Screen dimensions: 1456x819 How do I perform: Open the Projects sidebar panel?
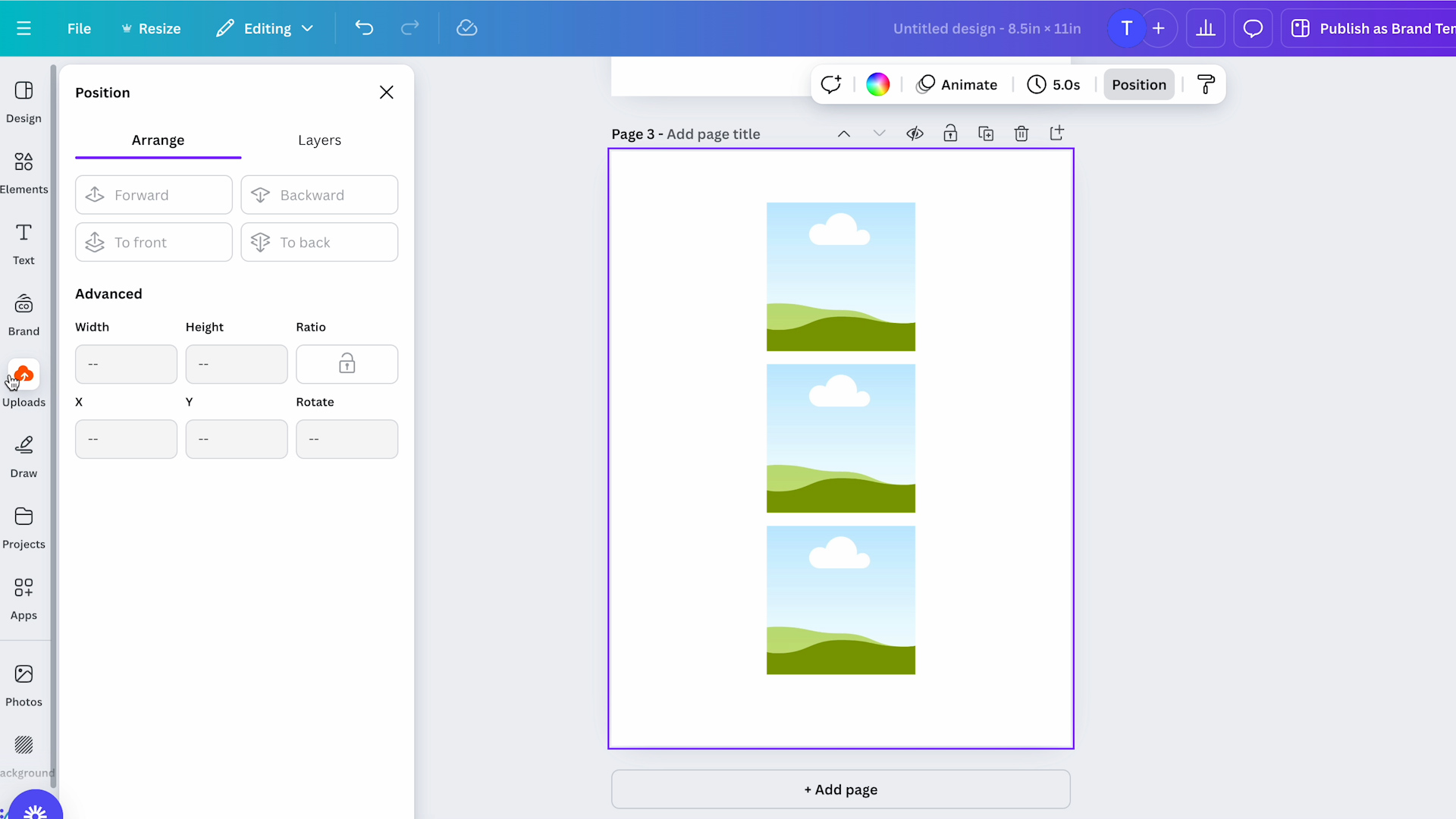pyautogui.click(x=24, y=529)
